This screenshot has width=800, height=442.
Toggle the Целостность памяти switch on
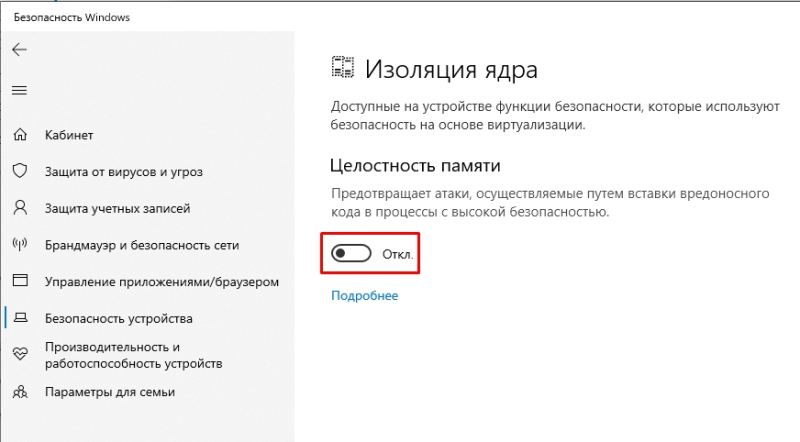click(x=351, y=253)
